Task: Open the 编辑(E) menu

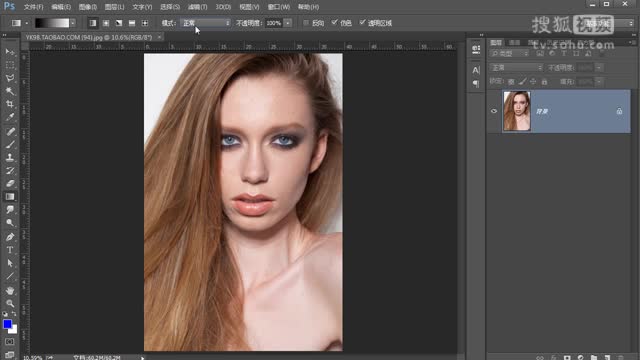Action: point(61,7)
